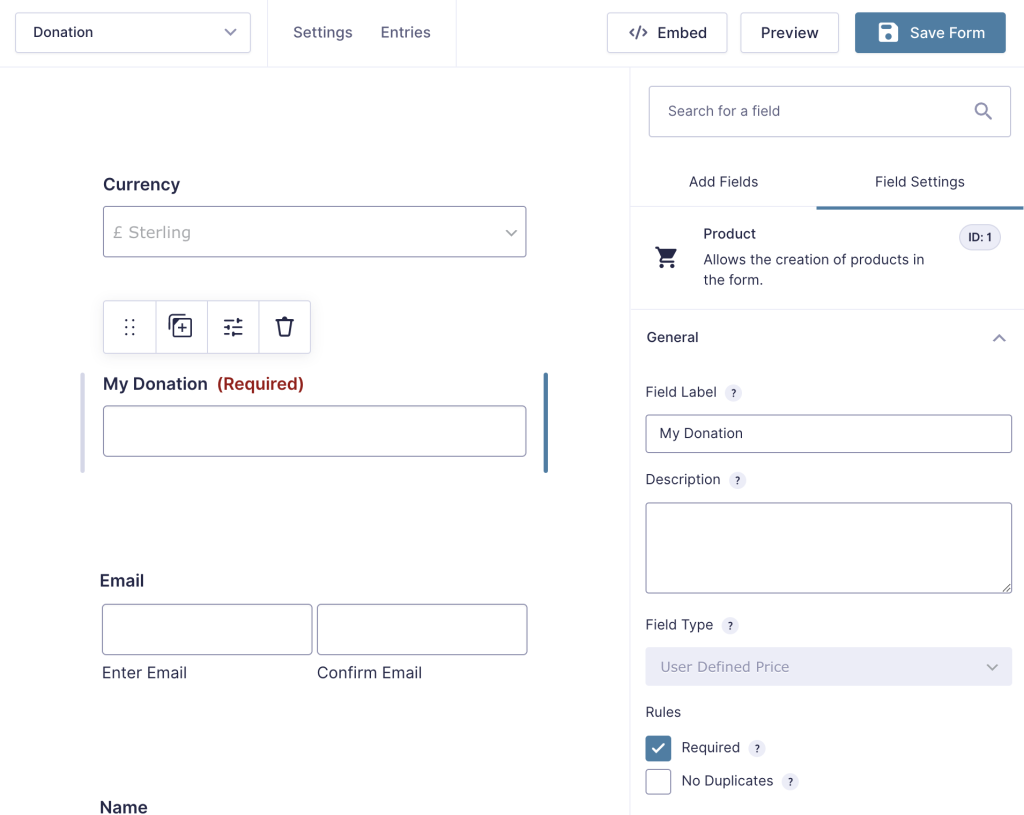Click the Rules heading text
Viewport: 1024px width, 815px height.
pyautogui.click(x=663, y=712)
